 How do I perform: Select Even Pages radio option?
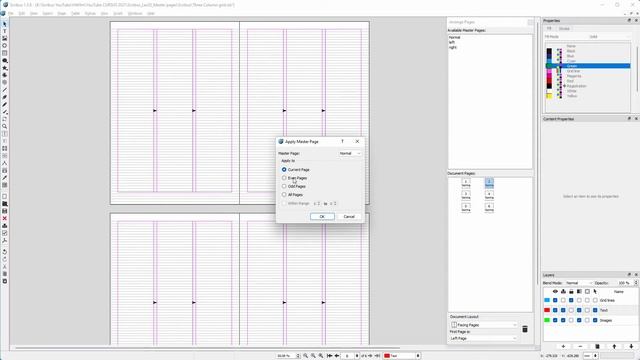pos(284,178)
